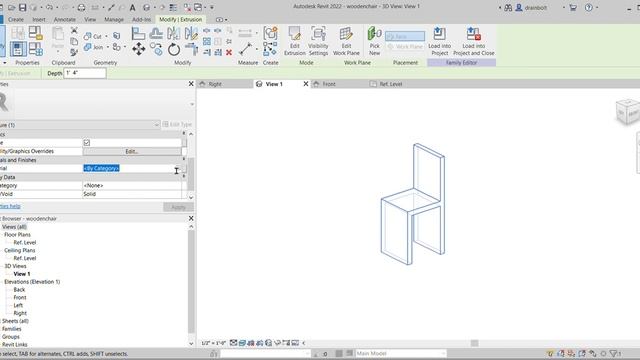640x360 pixels.
Task: Open quick access toolbar customize dropdown
Action: pyautogui.click(x=212, y=7)
